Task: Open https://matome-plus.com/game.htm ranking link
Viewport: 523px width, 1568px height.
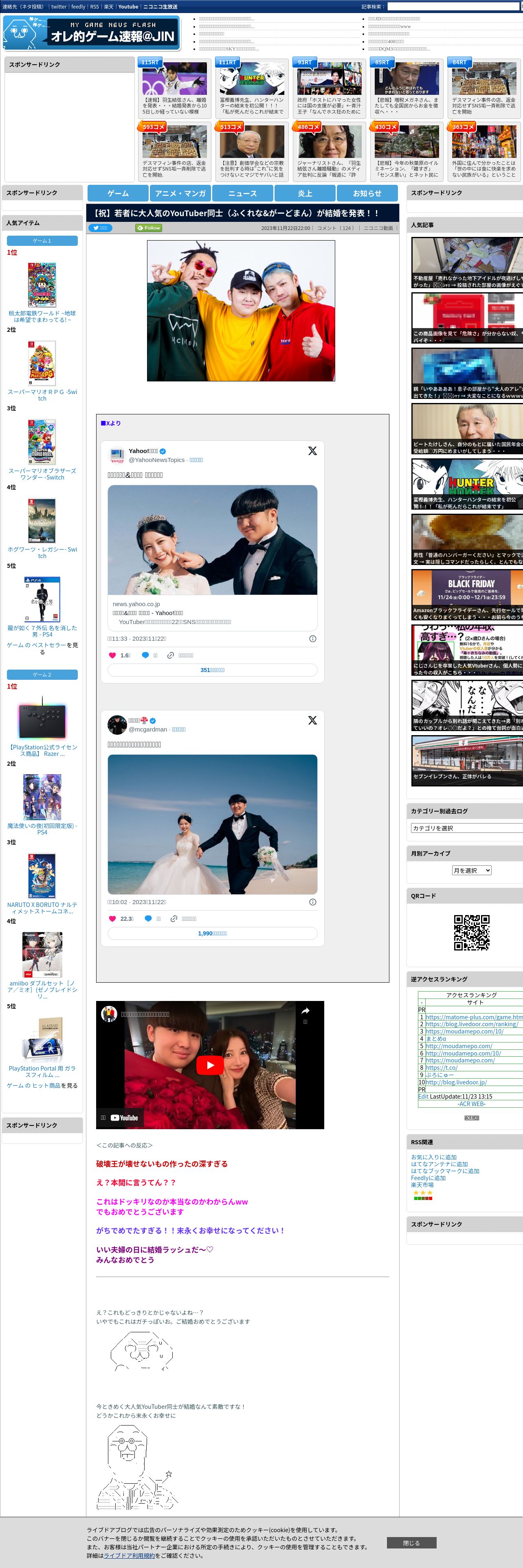Action: (474, 1017)
